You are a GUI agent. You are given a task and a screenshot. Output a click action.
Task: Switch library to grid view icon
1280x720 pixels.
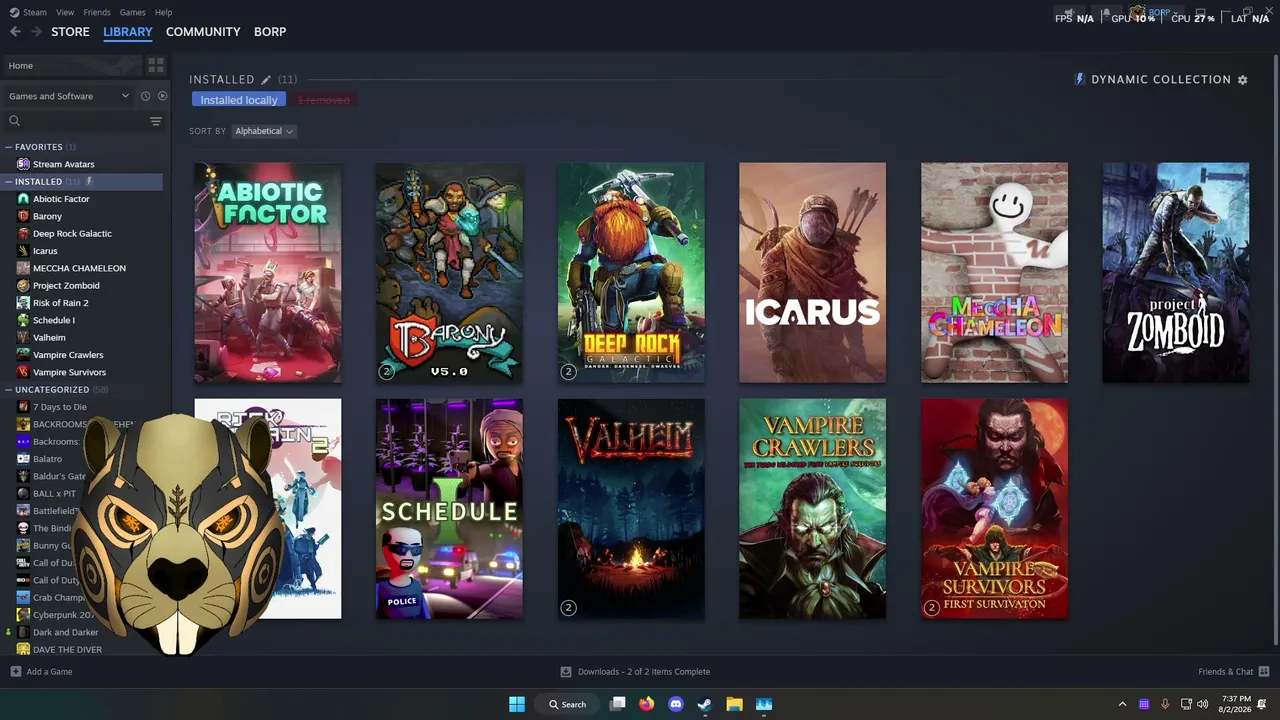(x=156, y=65)
